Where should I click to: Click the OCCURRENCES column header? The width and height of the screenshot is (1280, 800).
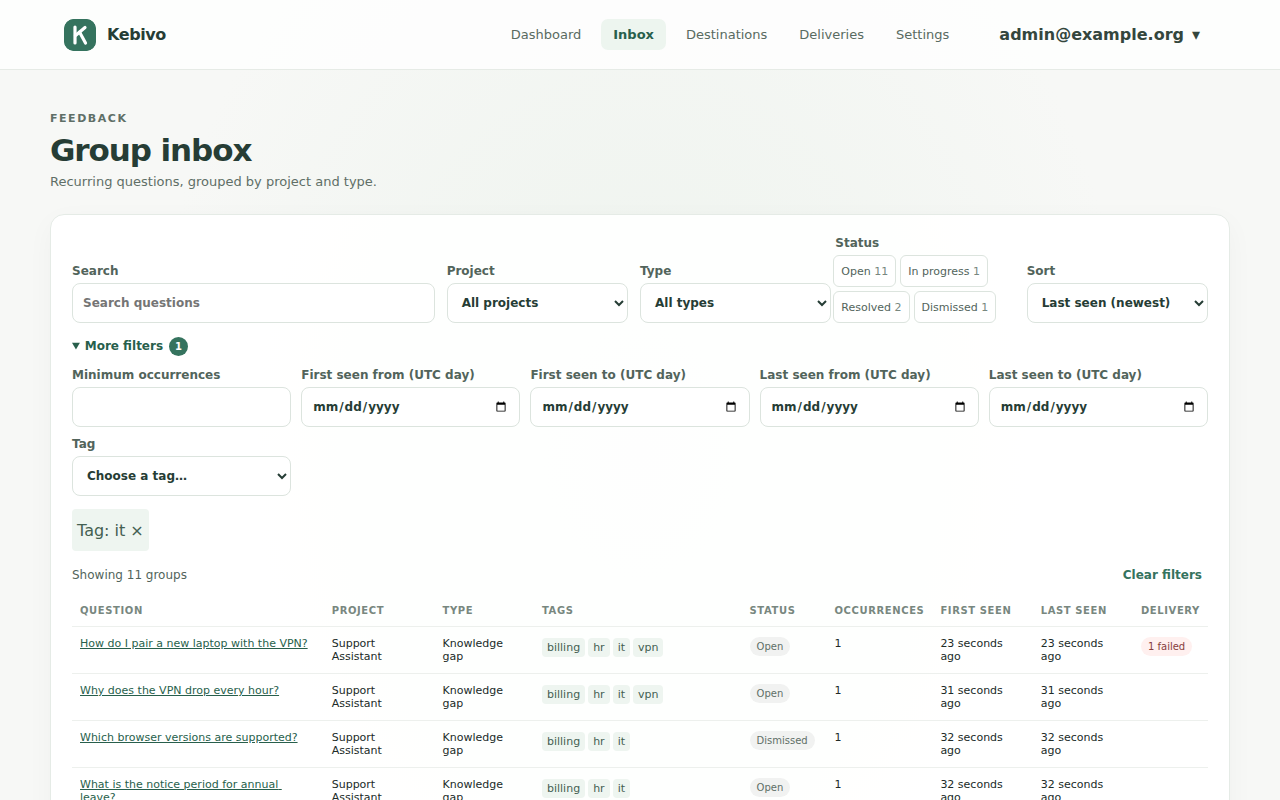click(879, 610)
